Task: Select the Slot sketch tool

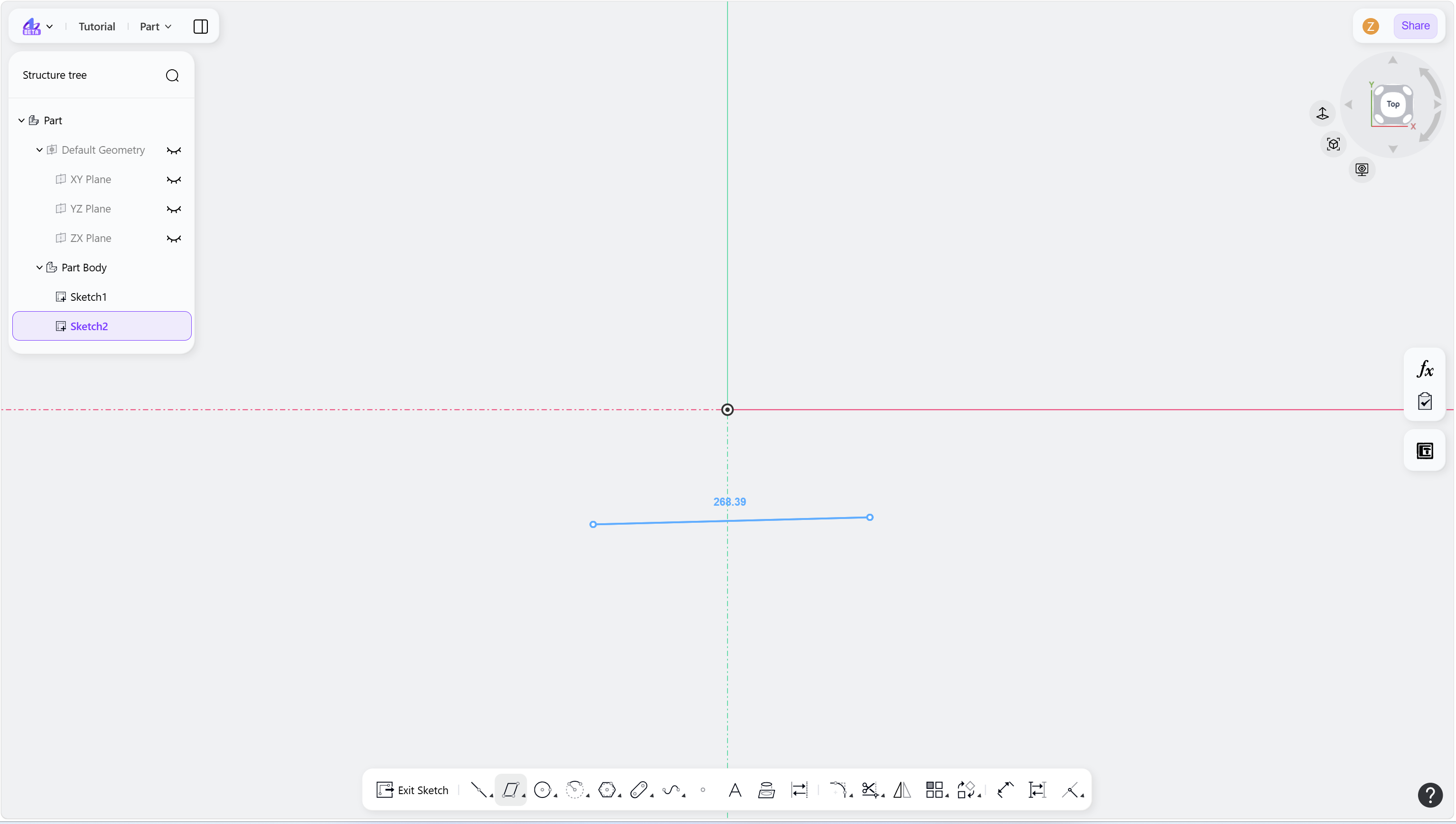Action: 638,789
